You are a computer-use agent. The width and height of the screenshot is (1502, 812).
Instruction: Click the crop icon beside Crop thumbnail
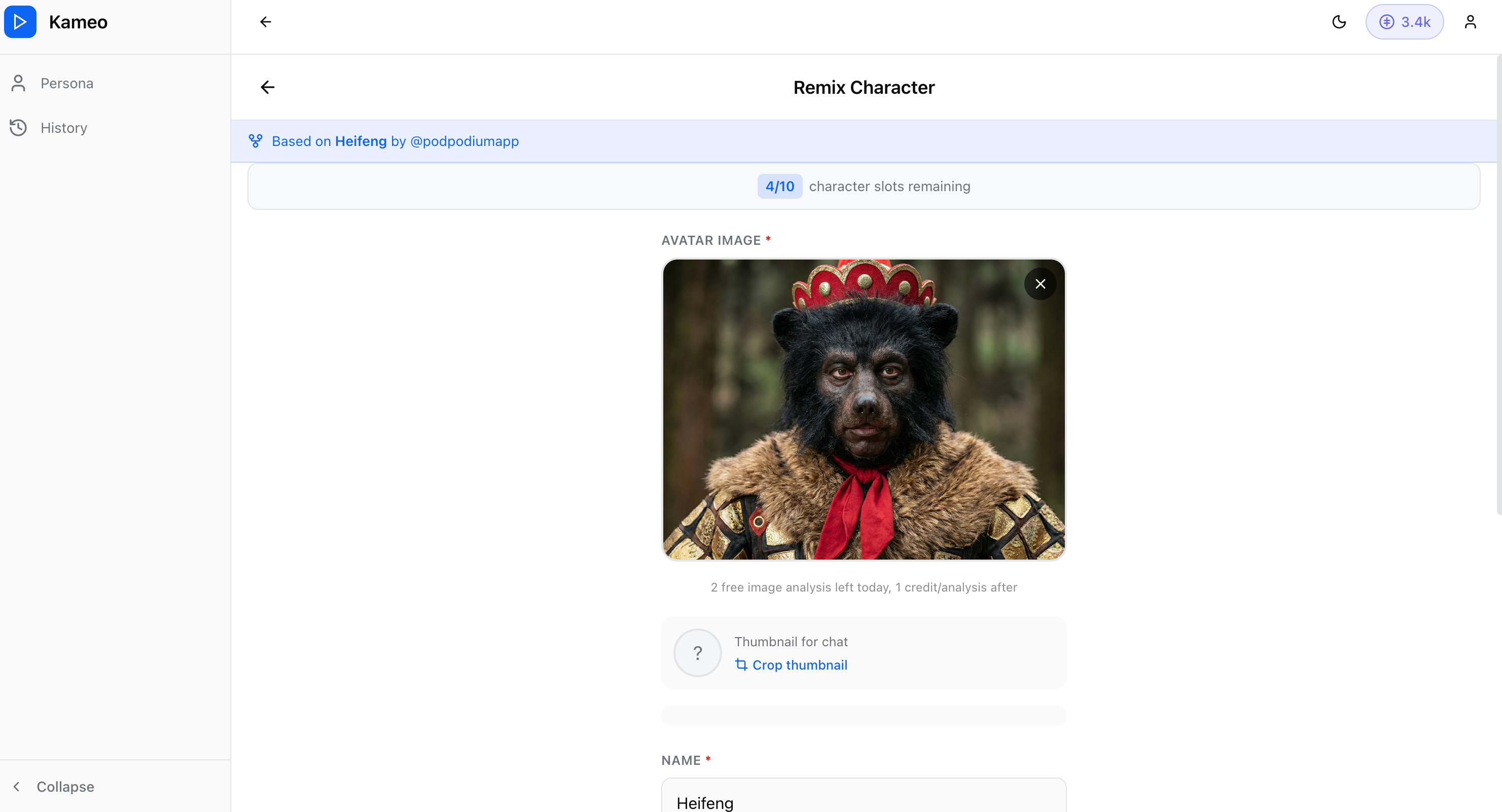[742, 665]
